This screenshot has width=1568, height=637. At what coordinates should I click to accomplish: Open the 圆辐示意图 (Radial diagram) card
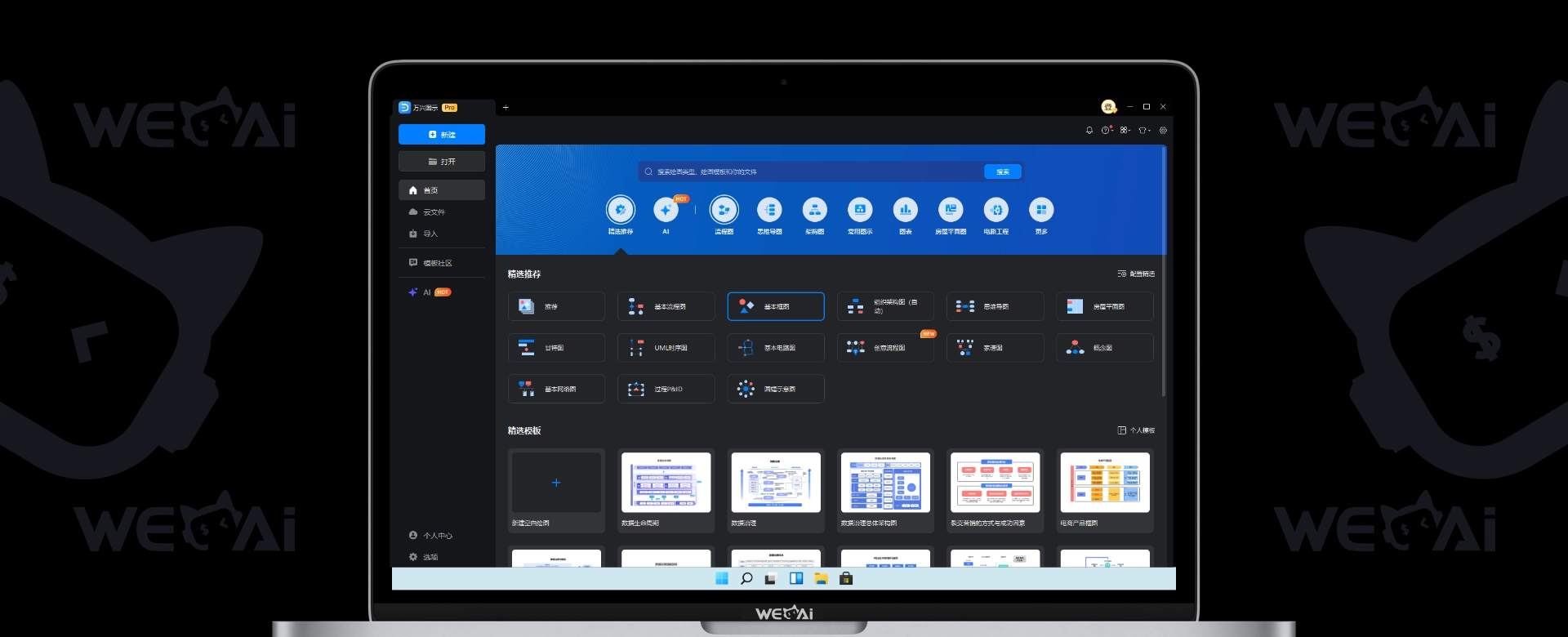pos(776,390)
